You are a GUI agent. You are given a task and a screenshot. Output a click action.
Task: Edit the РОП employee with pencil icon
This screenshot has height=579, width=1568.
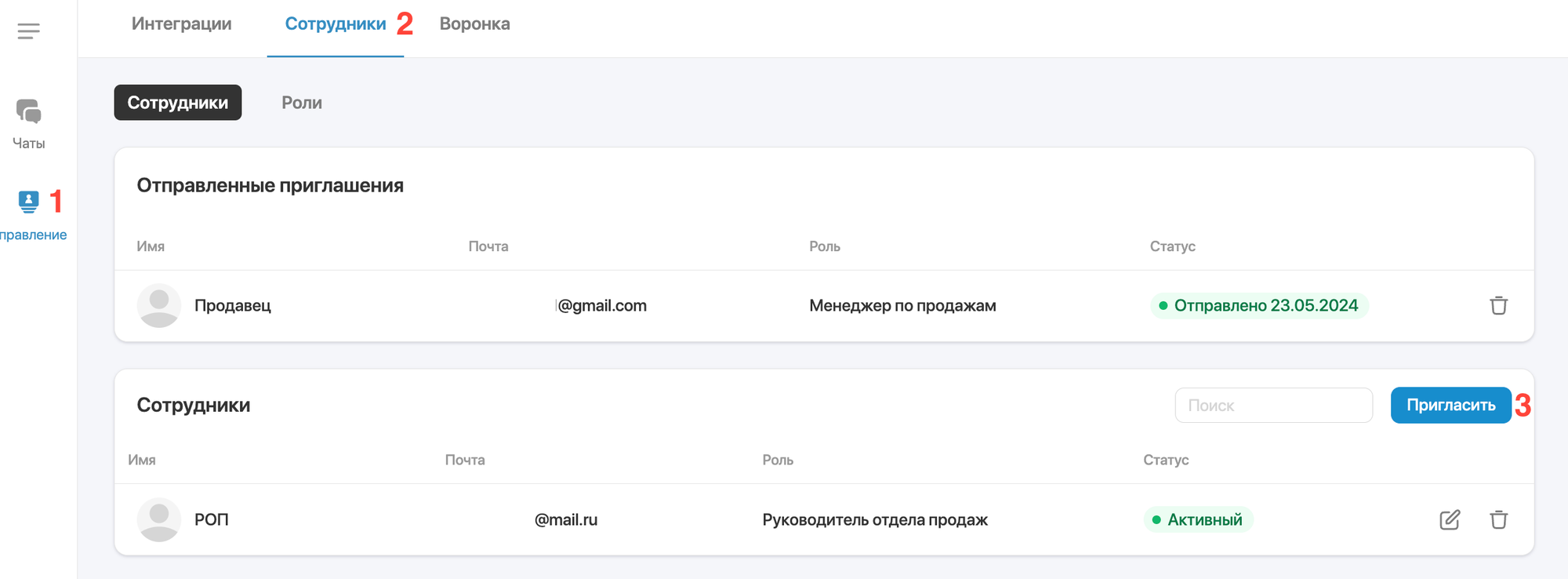coord(1450,519)
